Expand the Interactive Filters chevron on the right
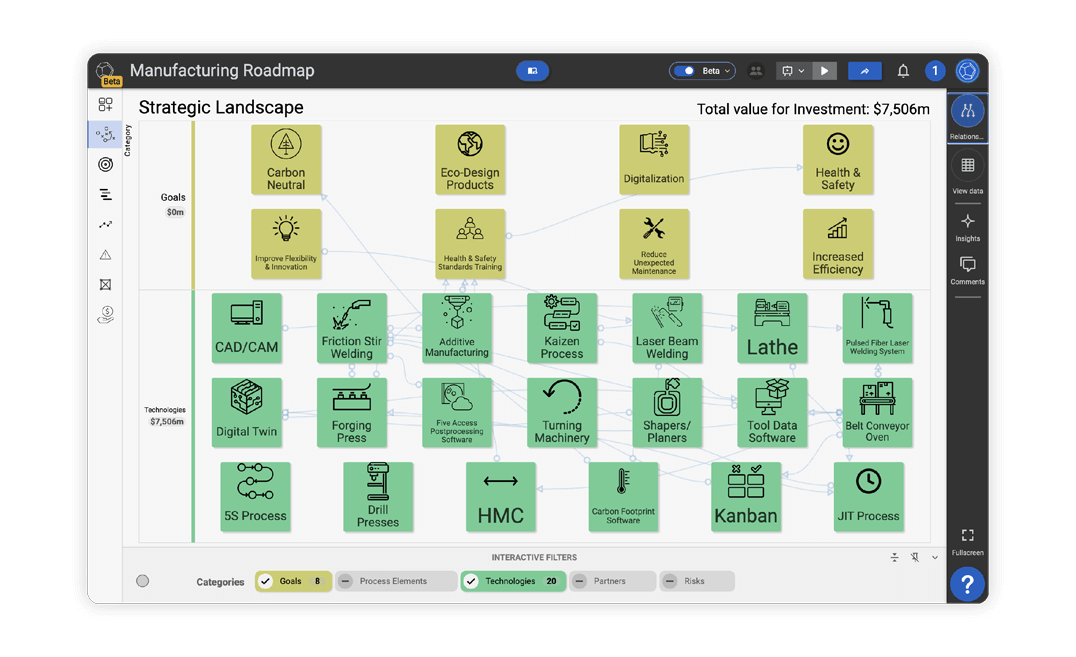The width and height of the screenshot is (1076, 657). click(935, 557)
